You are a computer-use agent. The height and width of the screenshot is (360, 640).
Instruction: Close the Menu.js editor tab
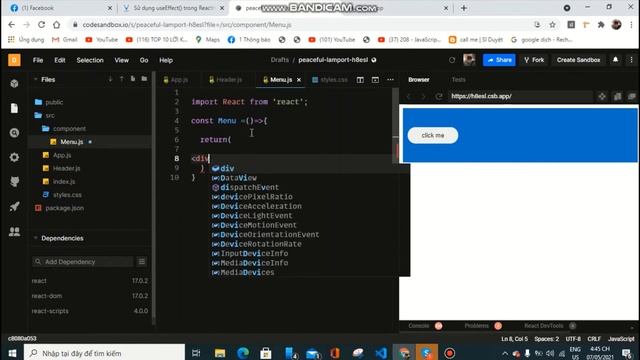point(299,80)
